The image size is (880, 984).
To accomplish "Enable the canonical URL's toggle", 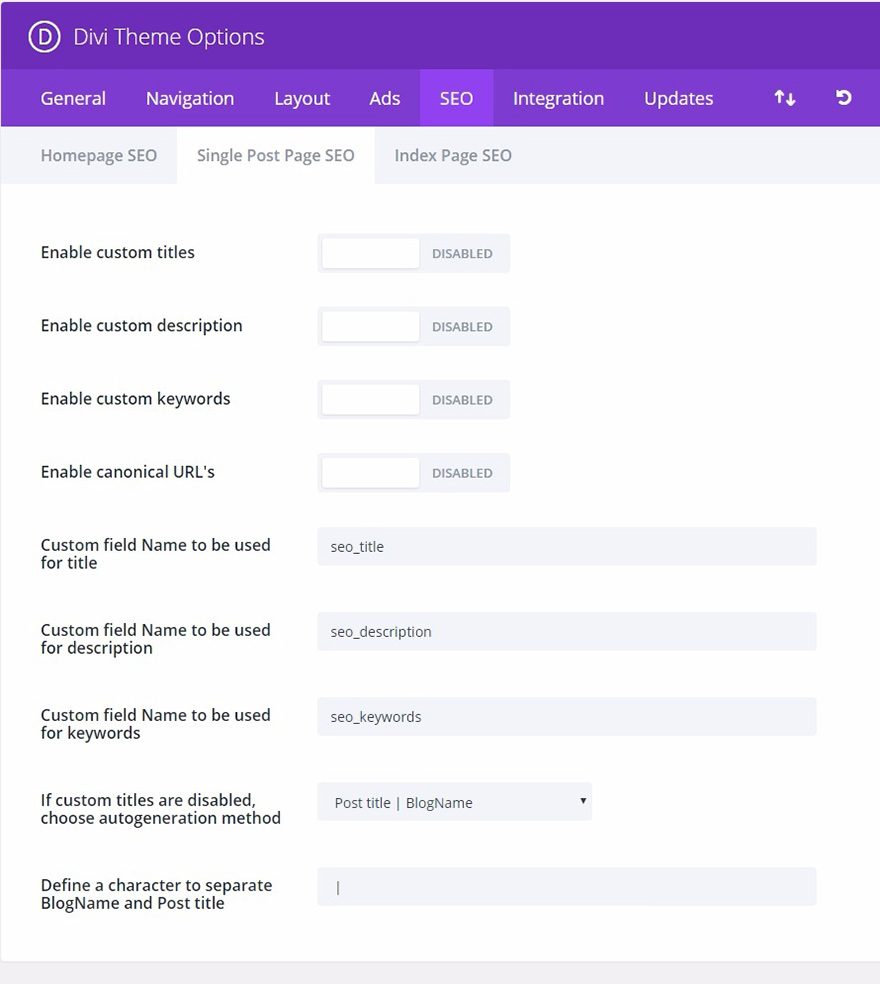I will tap(370, 472).
